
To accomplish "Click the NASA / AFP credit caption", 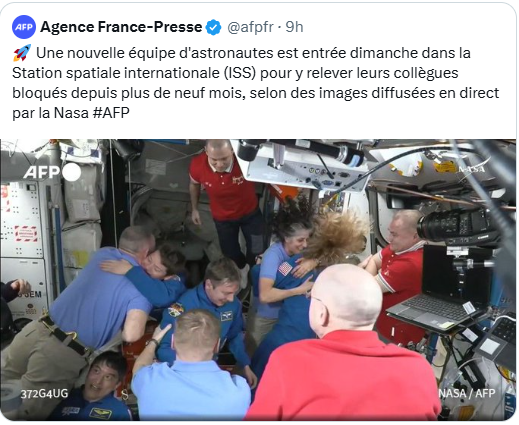I will 466,393.
